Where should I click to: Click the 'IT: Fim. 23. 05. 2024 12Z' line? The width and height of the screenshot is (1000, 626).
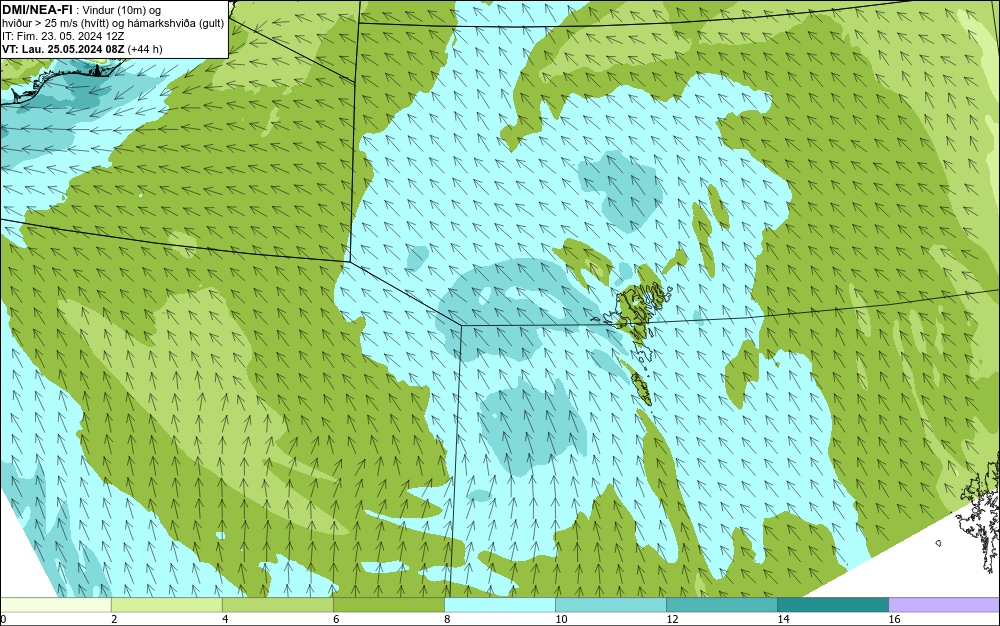62,36
